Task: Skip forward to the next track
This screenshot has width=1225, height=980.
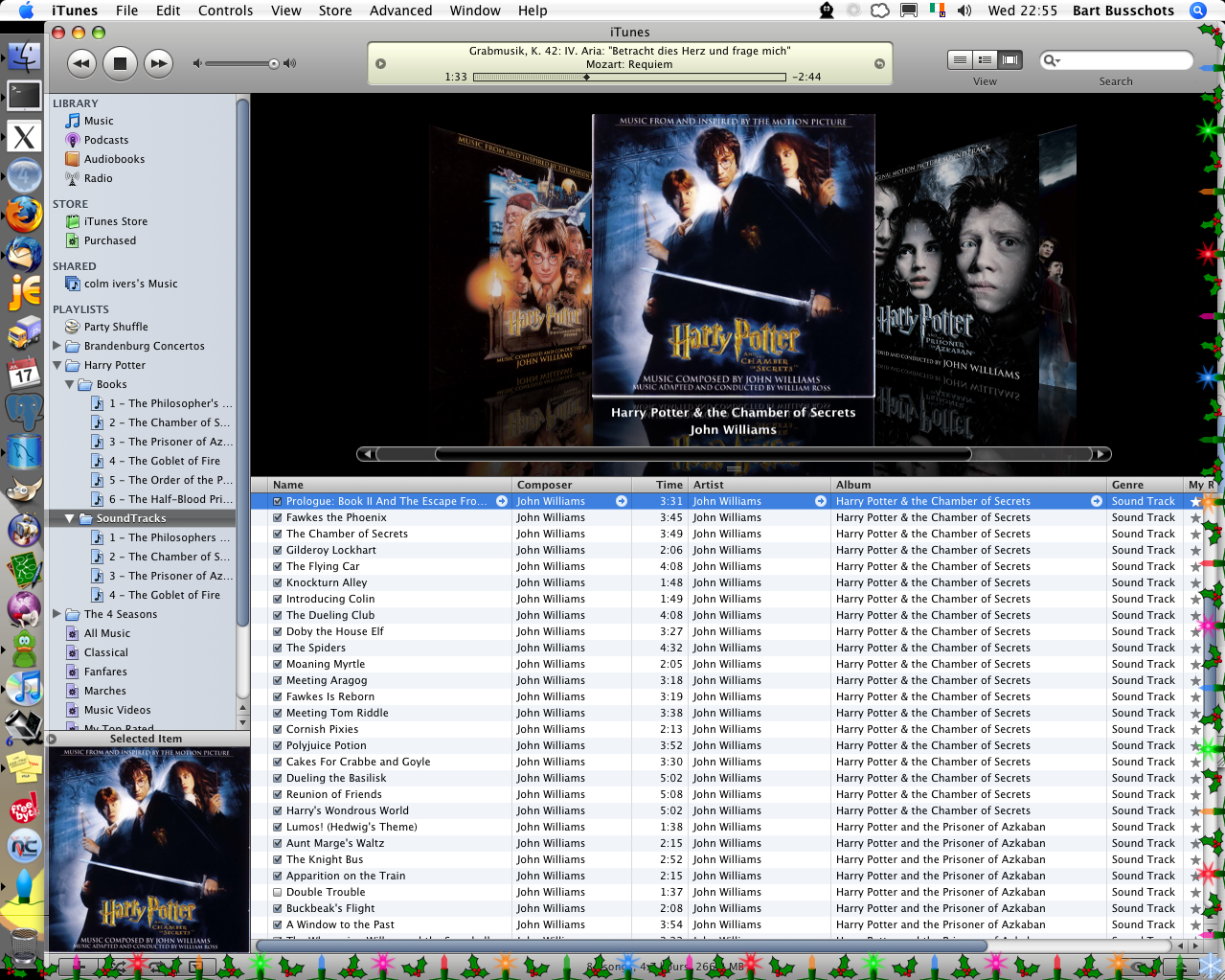Action: (x=158, y=63)
